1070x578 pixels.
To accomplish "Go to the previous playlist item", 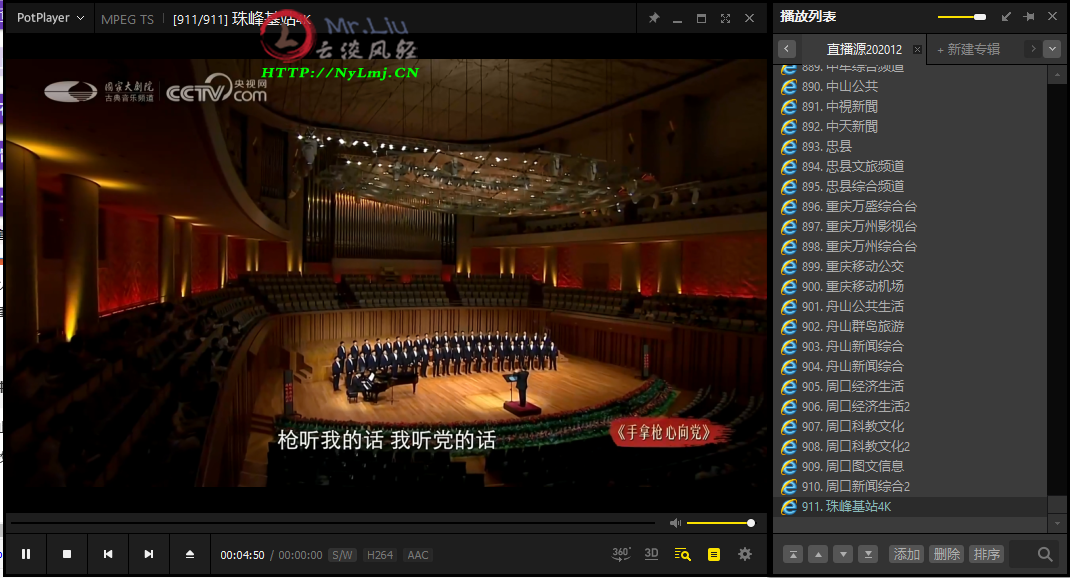I will pos(108,554).
